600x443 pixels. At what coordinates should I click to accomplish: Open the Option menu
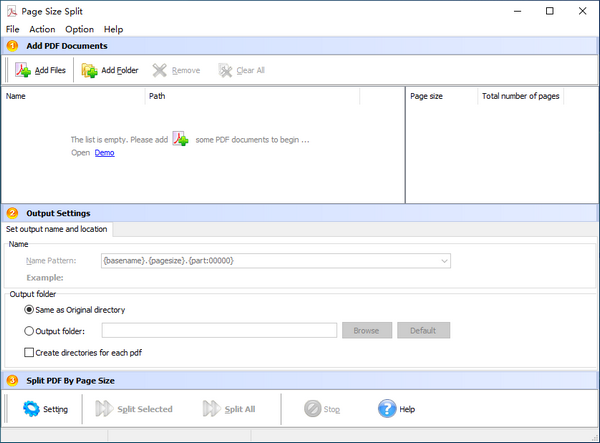[79, 29]
